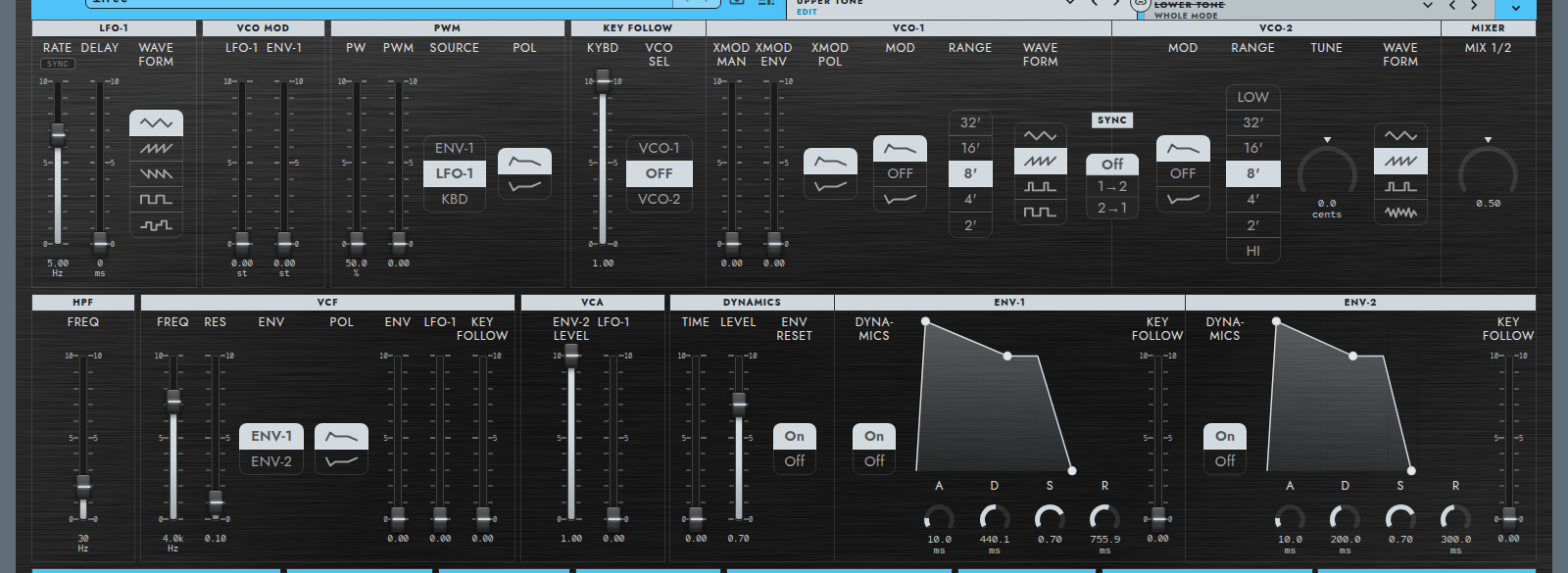
Task: Click the ENV-1 decay value 440.1
Action: [x=995, y=540]
